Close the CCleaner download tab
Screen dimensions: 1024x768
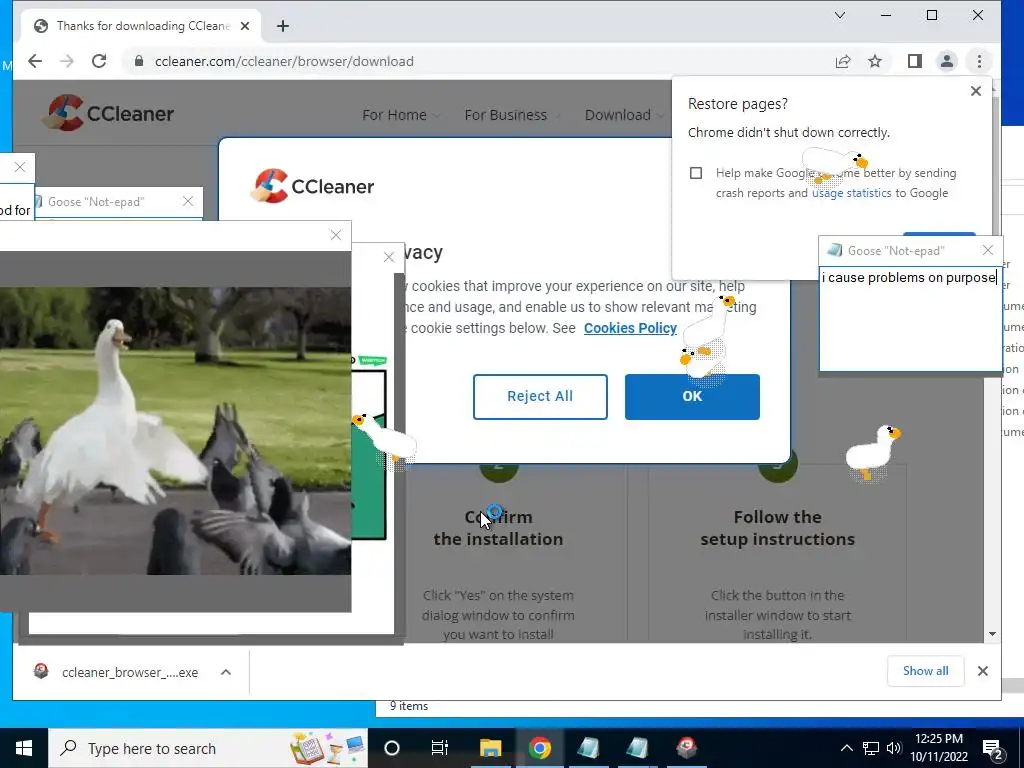pos(245,26)
